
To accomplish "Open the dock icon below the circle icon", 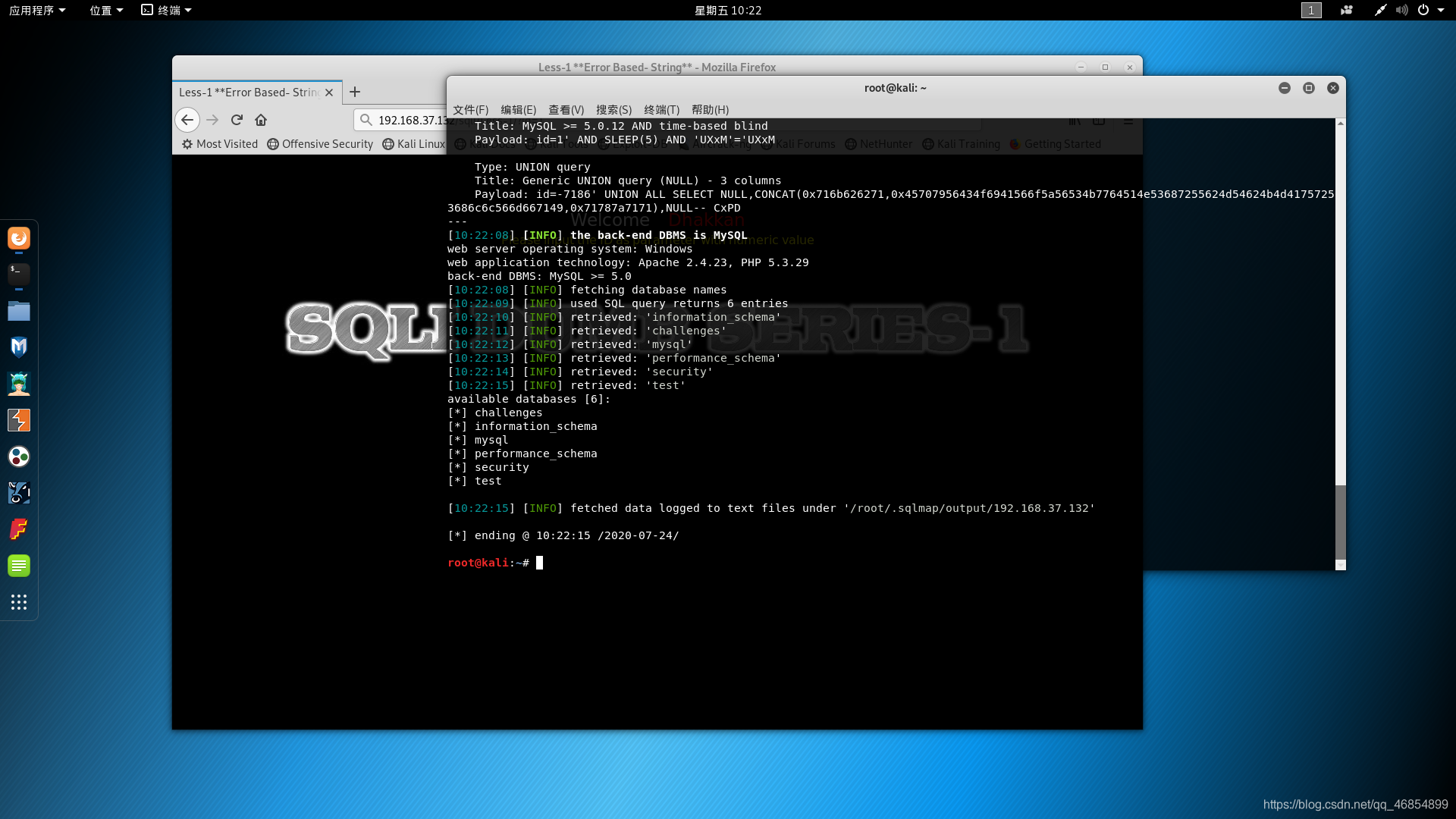I will coord(19,493).
